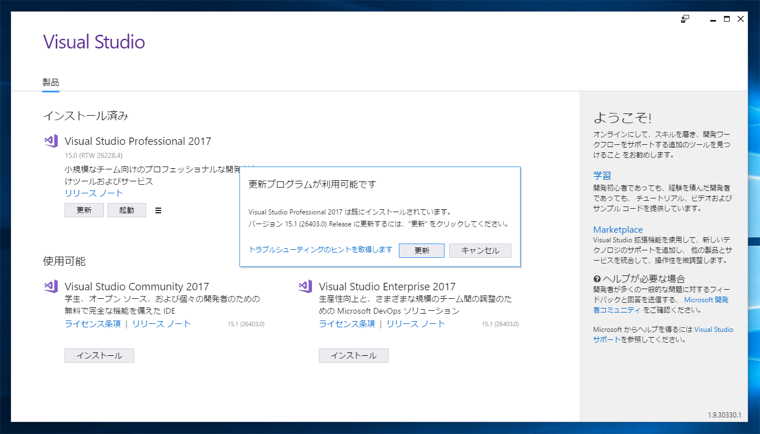Click the Visual Studio title text
The width and height of the screenshot is (760, 434).
(x=94, y=42)
